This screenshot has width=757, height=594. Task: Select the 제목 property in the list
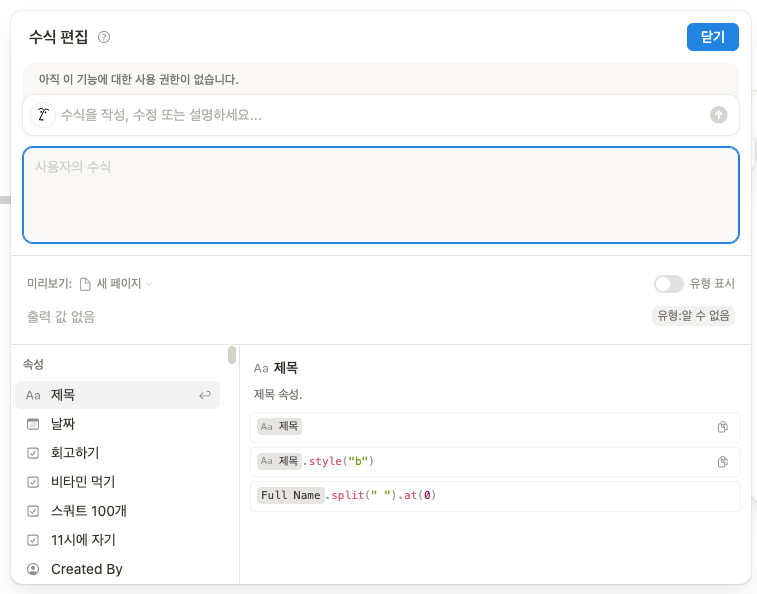click(117, 395)
